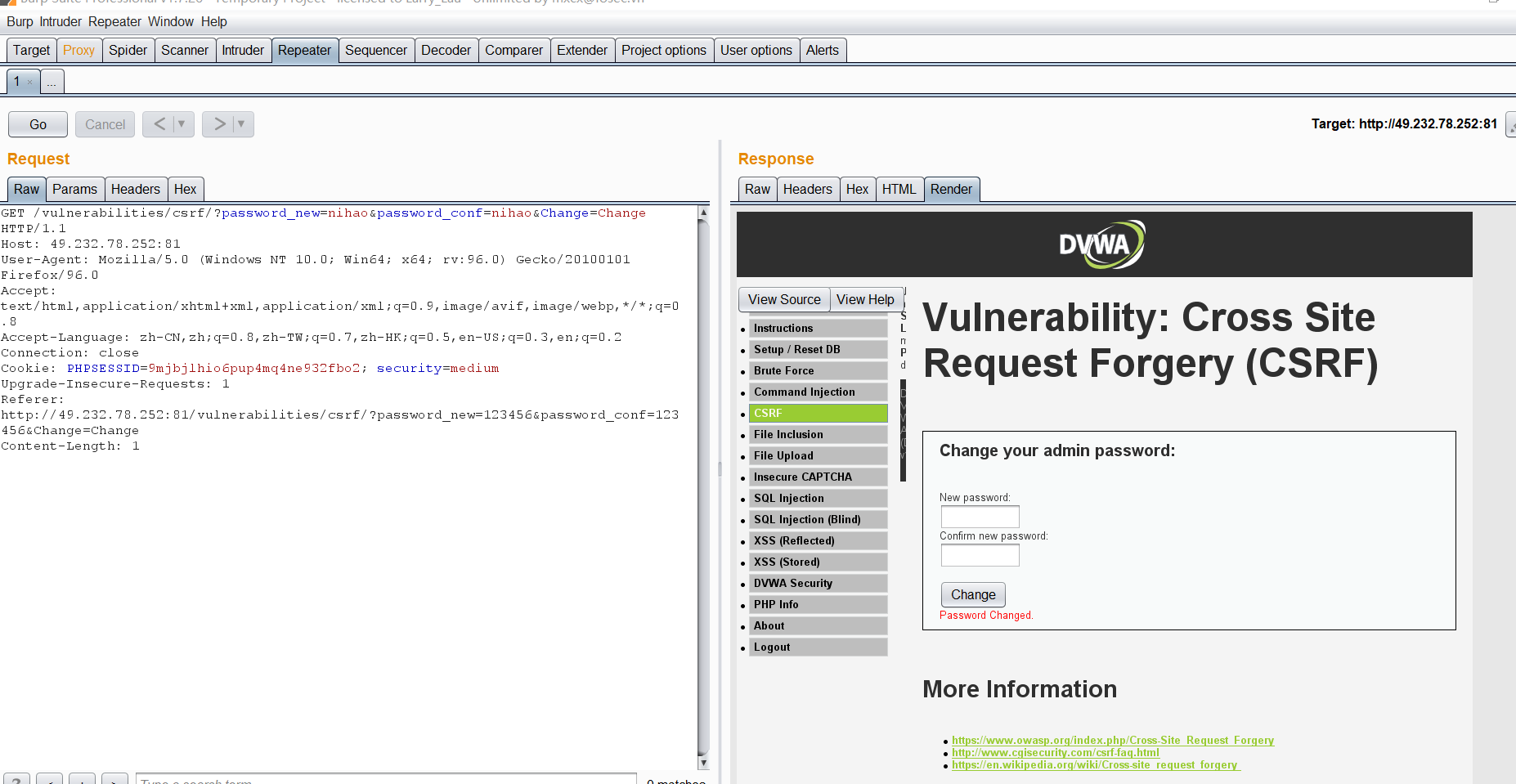Select Repeater sub-tab 1
Image resolution: width=1516 pixels, height=784 pixels.
tap(16, 81)
